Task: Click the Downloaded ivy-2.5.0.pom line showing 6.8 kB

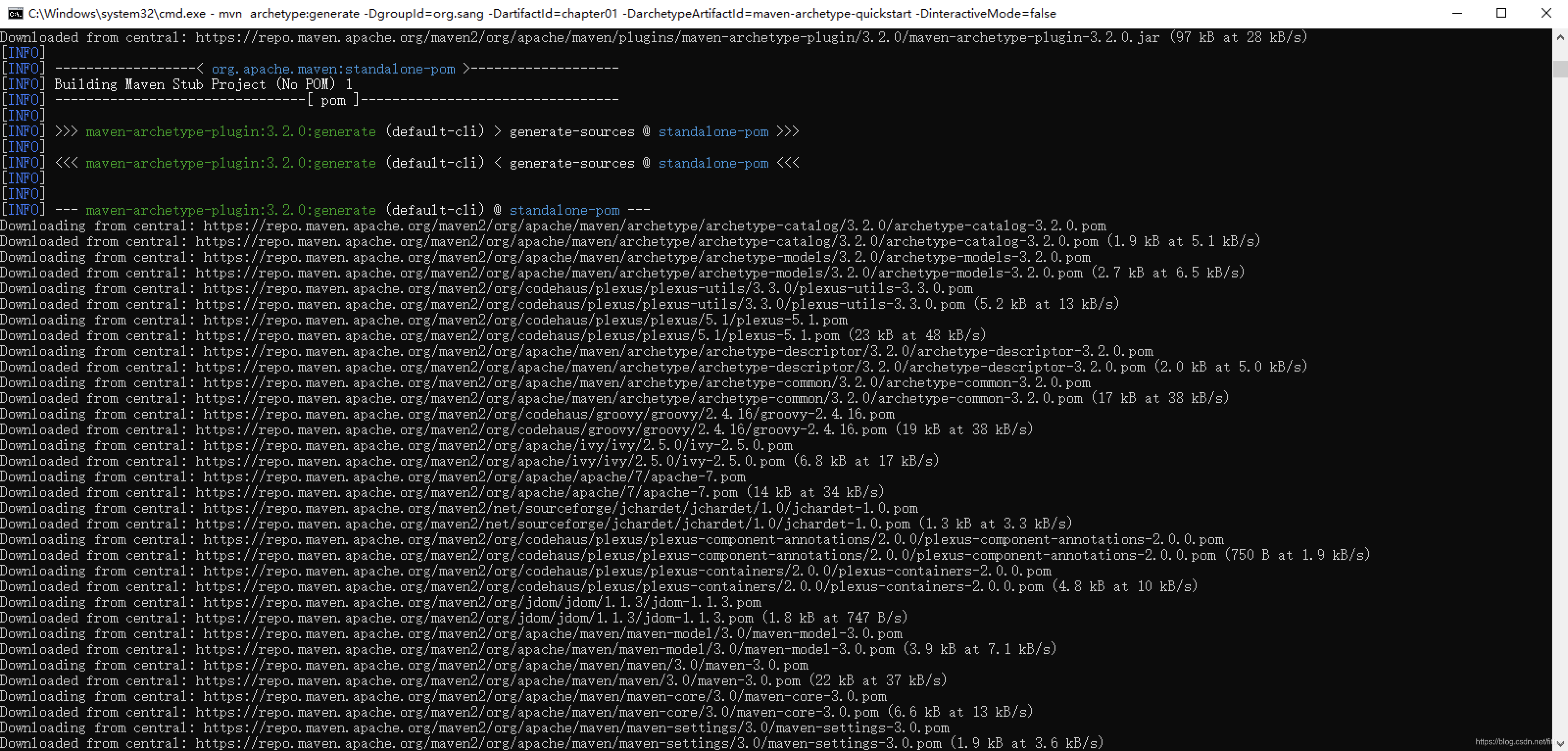Action: point(469,461)
